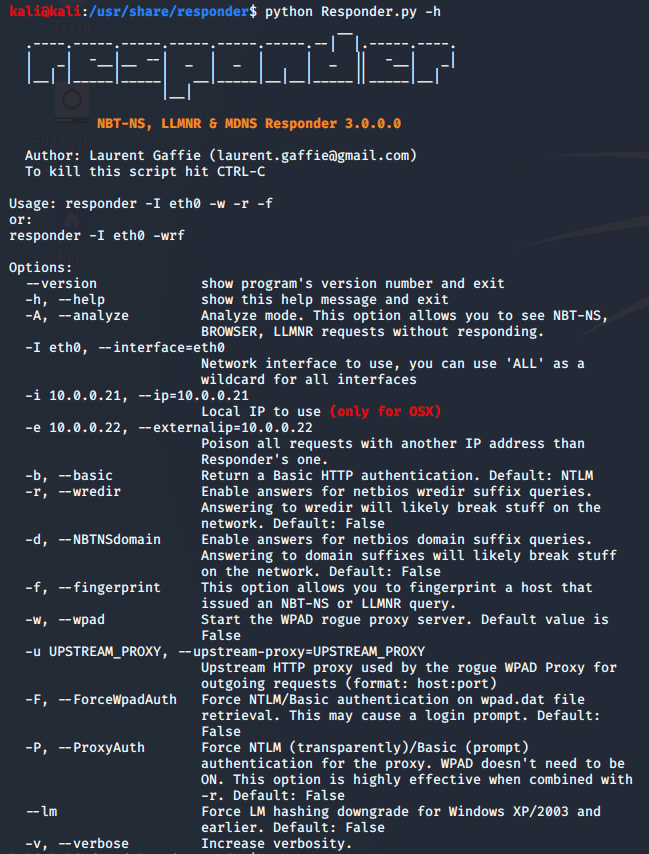Click the --externalip=10.0.0.22 option
Screen dimensions: 649x854
coord(225,428)
